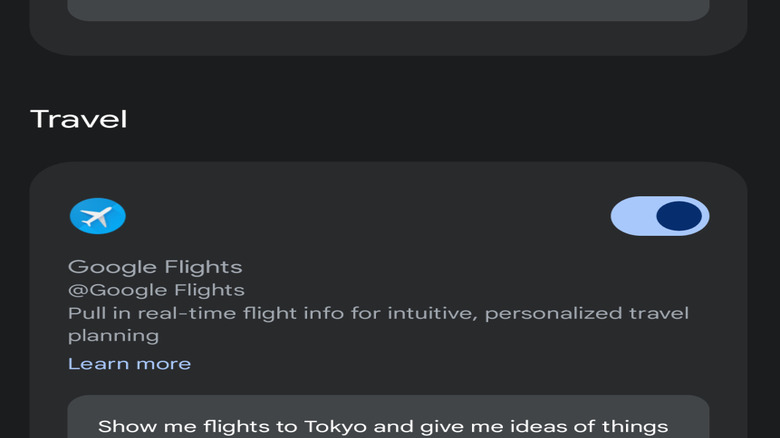Click the dark background beside Travel heading
The width and height of the screenshot is (780, 438).
coord(450,119)
